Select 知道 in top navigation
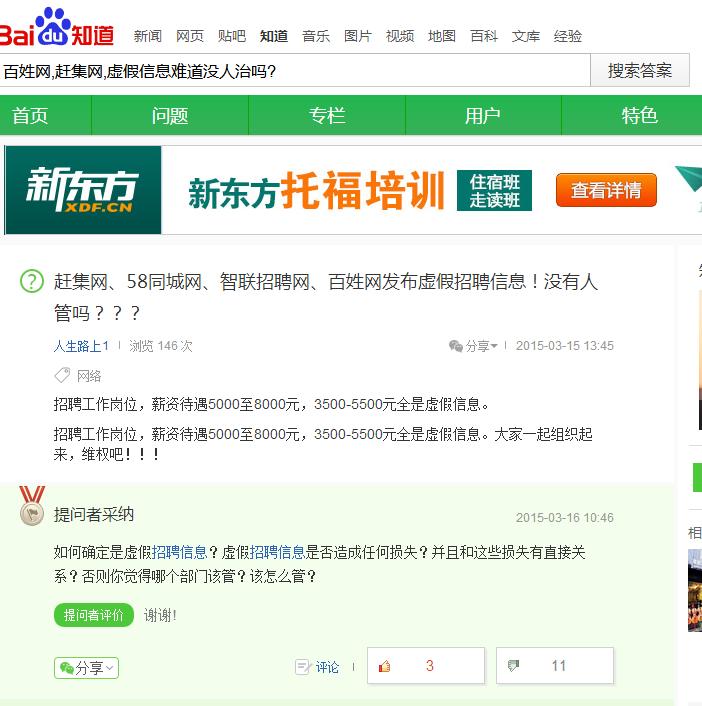 pos(274,36)
